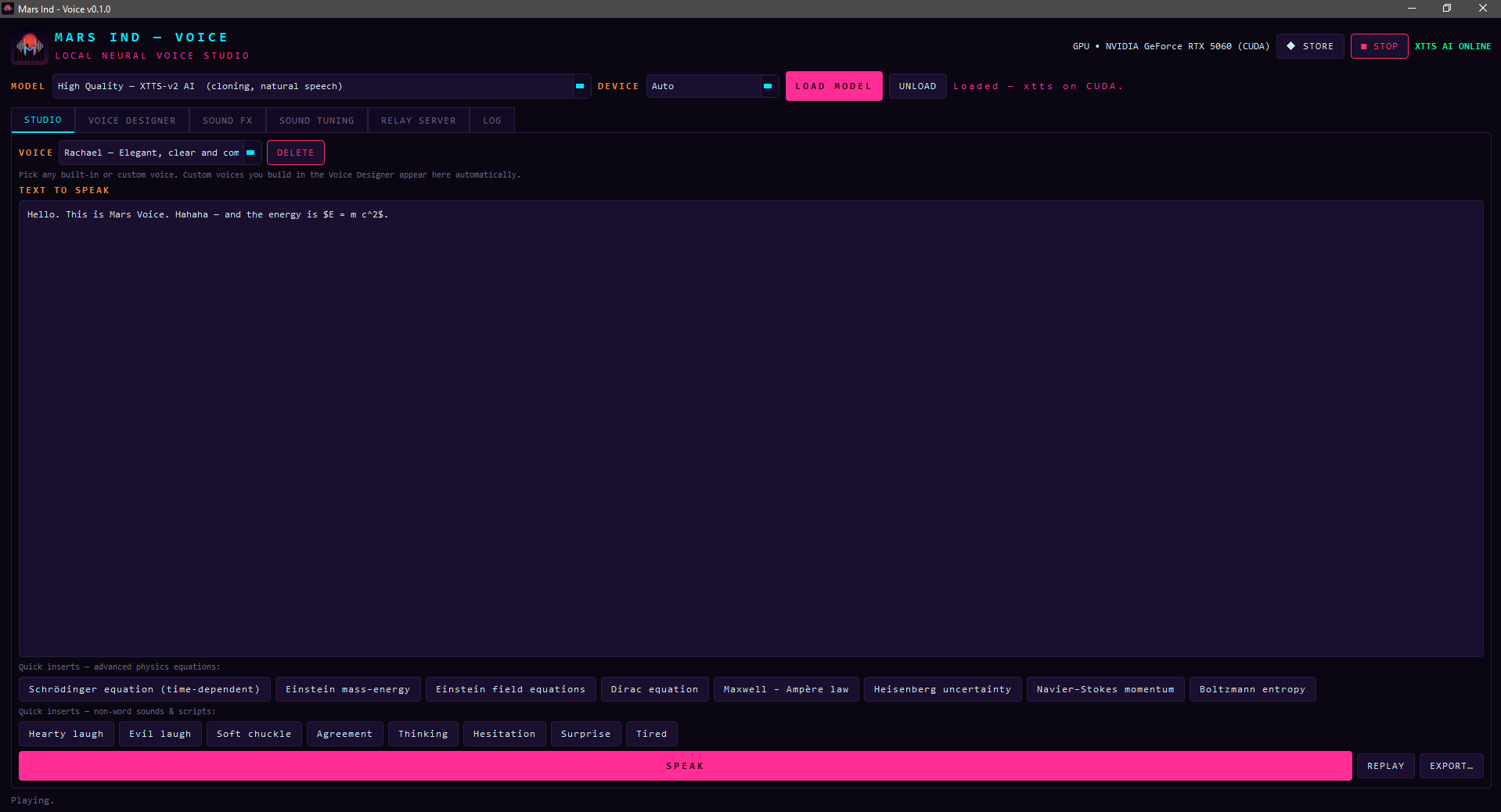This screenshot has width=1501, height=812.
Task: Minimize the Mars Ind Voice window
Action: [x=1412, y=9]
